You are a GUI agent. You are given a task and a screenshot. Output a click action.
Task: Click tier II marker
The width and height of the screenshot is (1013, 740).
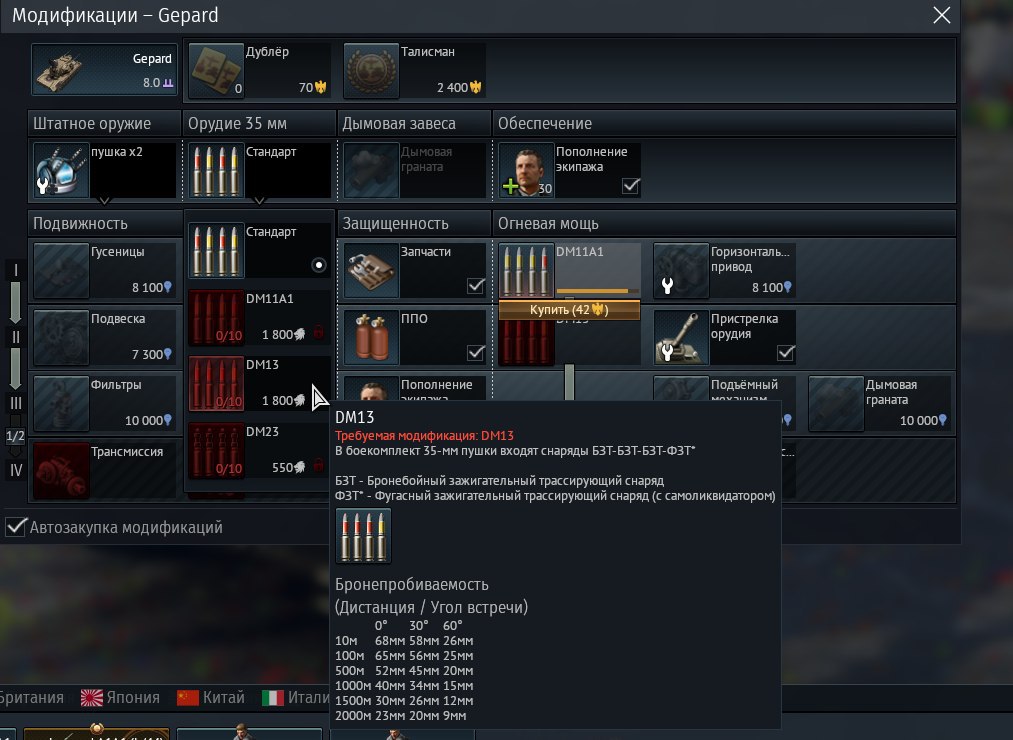pyautogui.click(x=16, y=337)
